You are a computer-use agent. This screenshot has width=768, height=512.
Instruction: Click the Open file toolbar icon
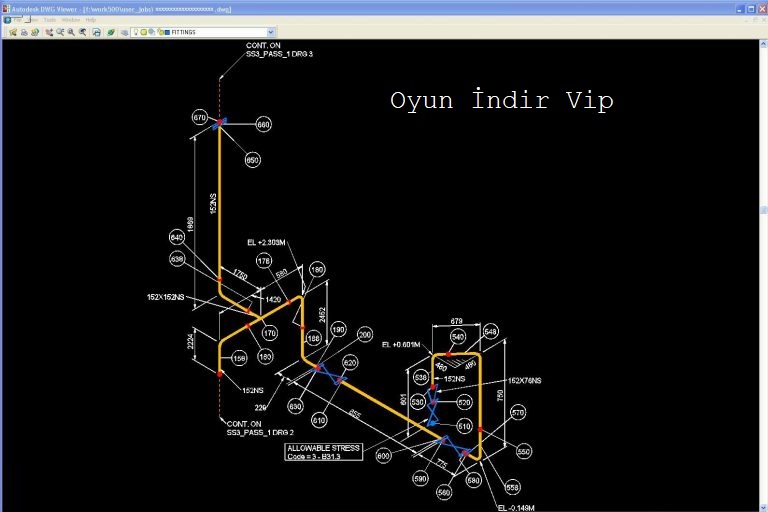coord(13,32)
